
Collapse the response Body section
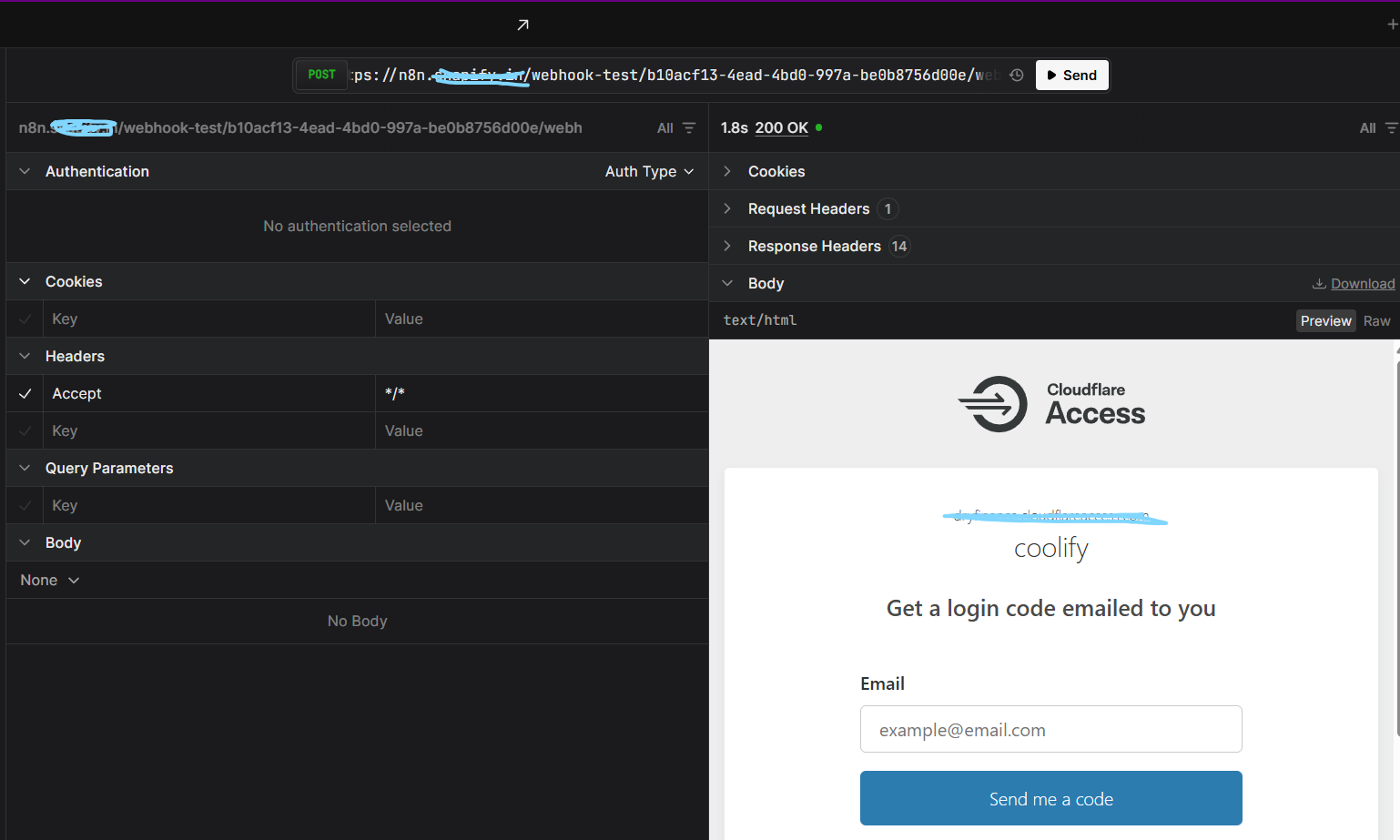pyautogui.click(x=727, y=283)
